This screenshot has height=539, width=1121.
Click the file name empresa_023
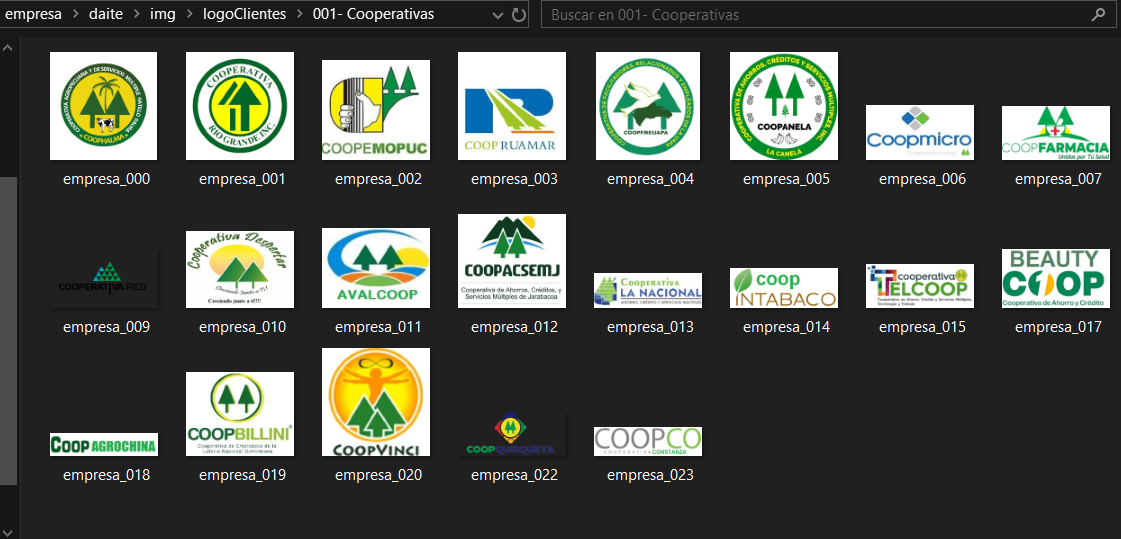(651, 475)
